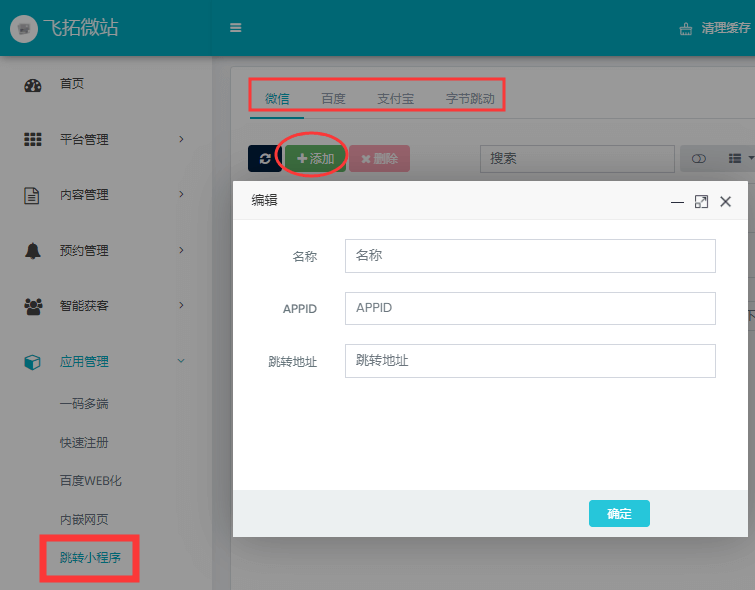Open the columns list dropdown
This screenshot has width=755, height=590.
tap(740, 158)
